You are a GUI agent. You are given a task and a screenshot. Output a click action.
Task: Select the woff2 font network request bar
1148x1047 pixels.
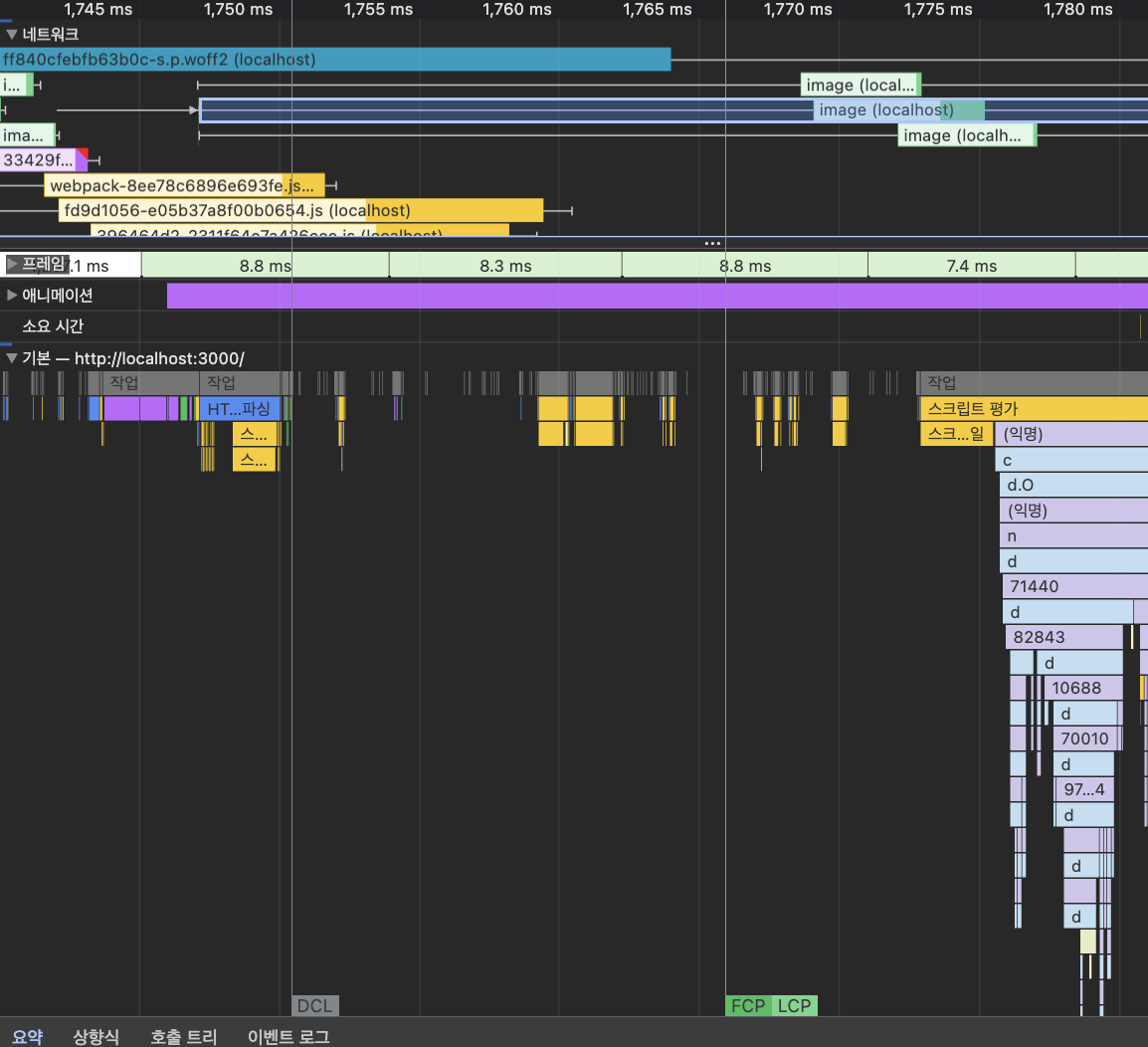point(334,60)
